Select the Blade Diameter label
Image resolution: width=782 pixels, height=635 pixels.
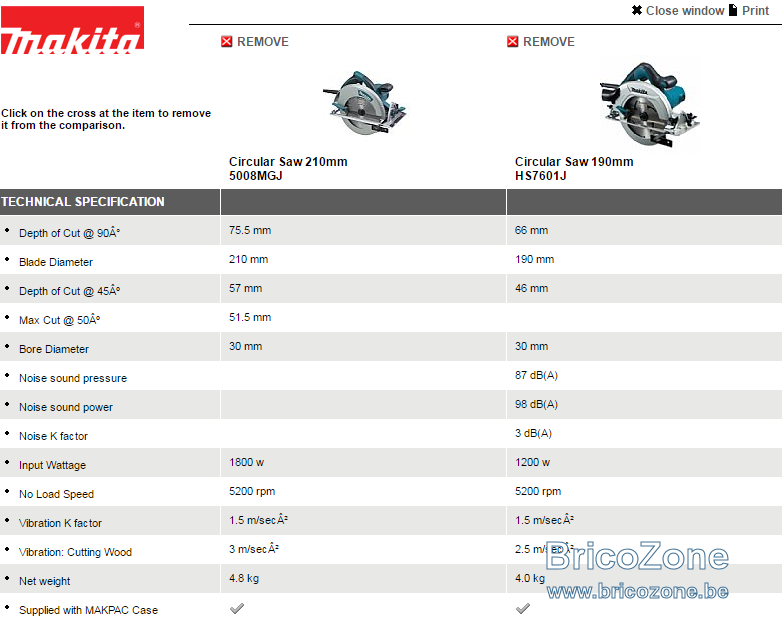click(56, 262)
